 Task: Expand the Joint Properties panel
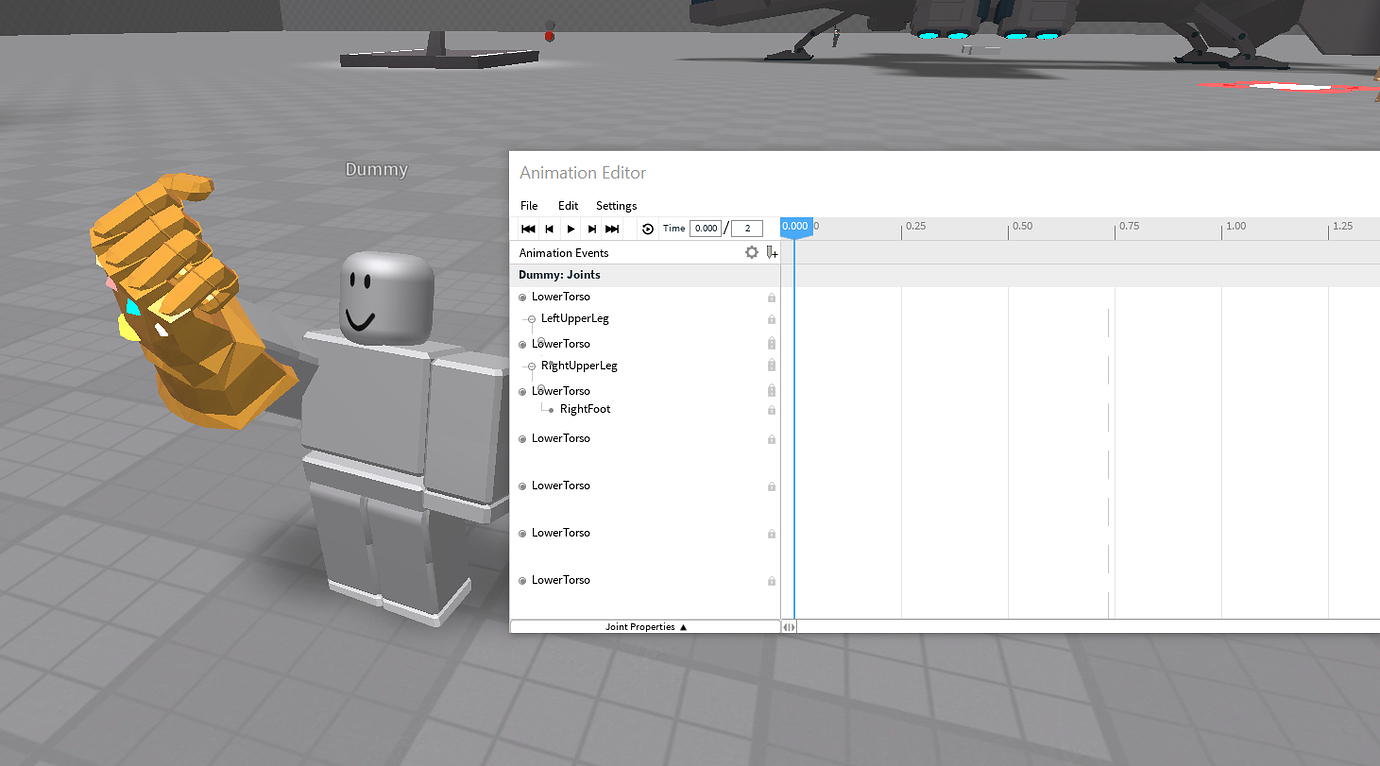646,627
